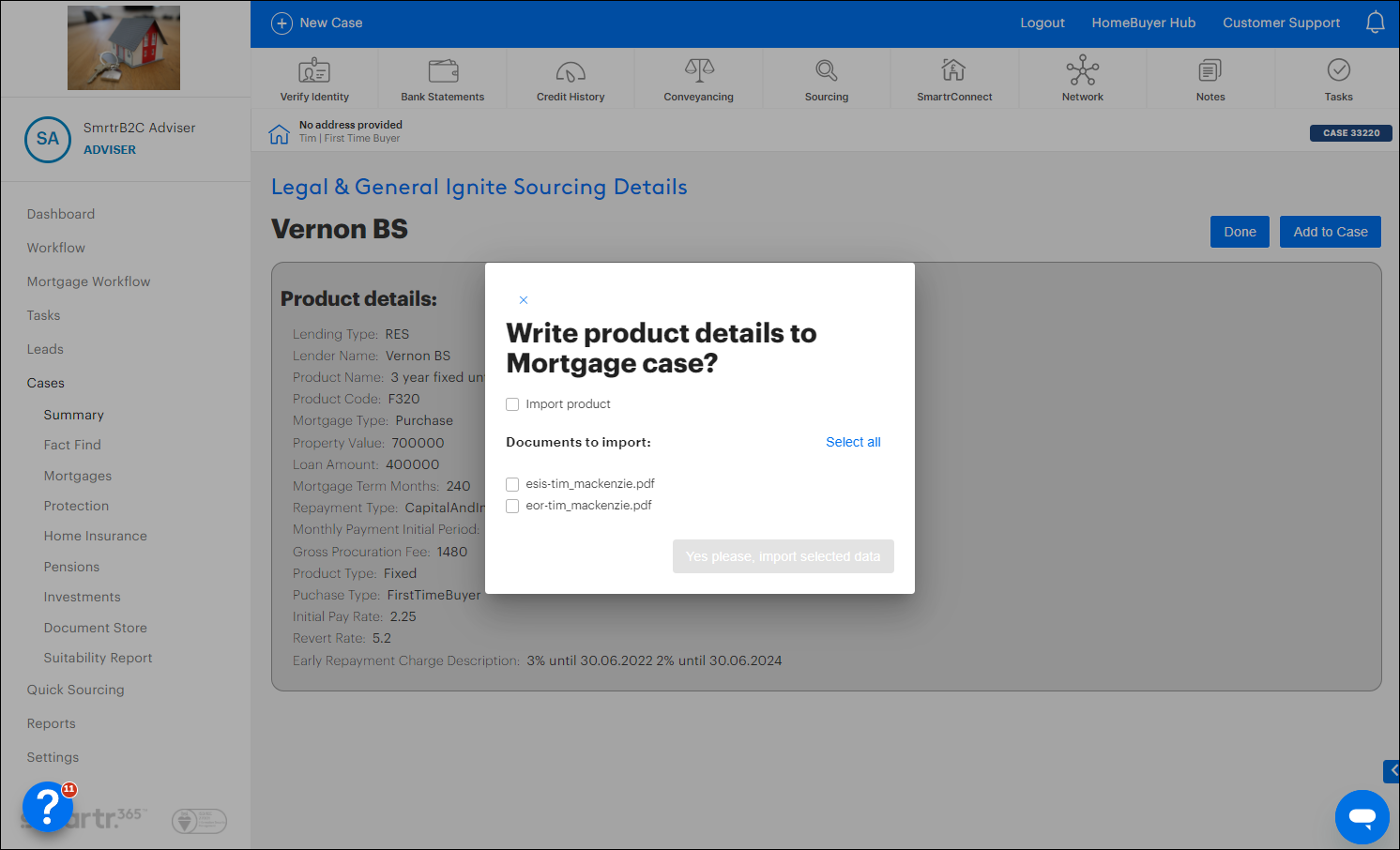Check esis-tim_mackenzie.pdf document

[x=512, y=484]
